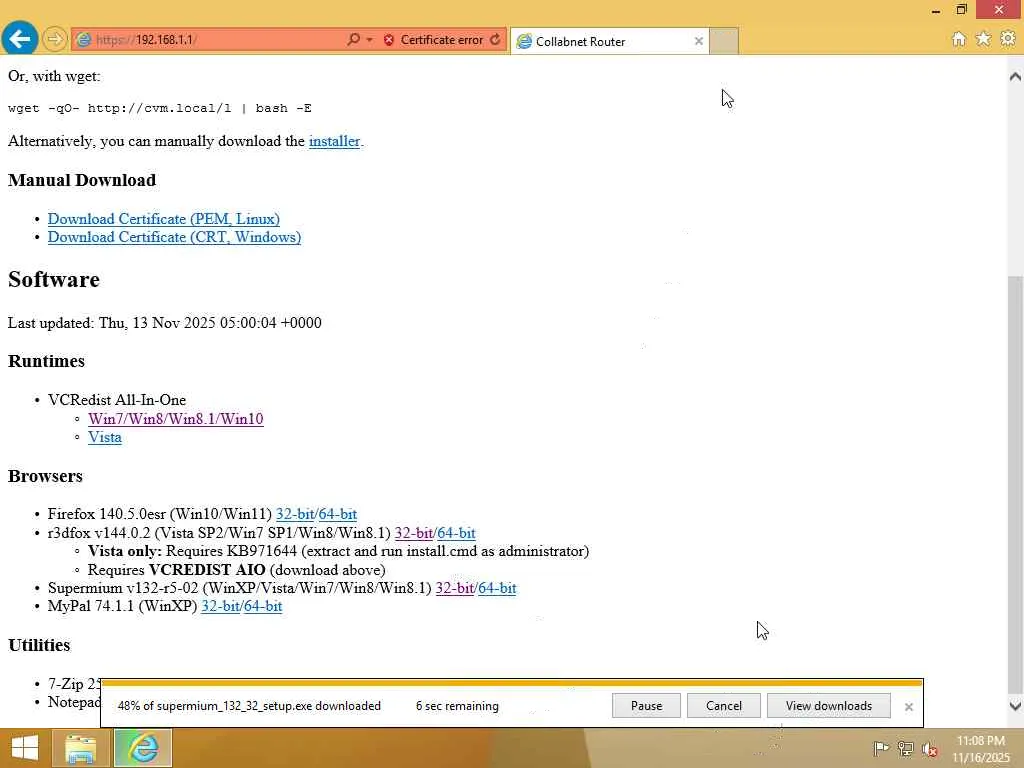Viewport: 1024px width, 768px height.
Task: Download Firefox 64-bit
Action: pos(338,514)
